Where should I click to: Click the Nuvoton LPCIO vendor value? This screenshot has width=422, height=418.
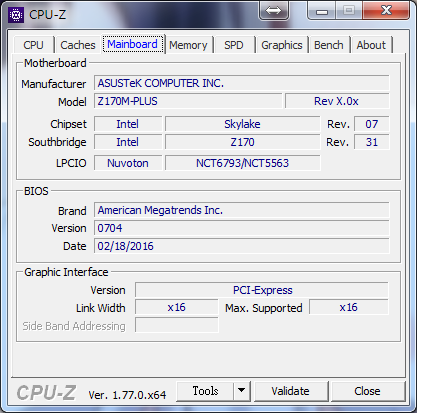point(128,163)
